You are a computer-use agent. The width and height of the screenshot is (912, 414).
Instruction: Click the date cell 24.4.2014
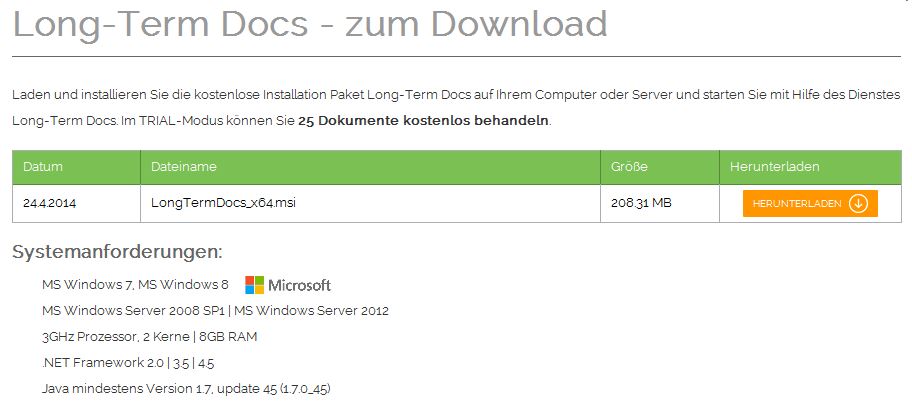coord(49,204)
